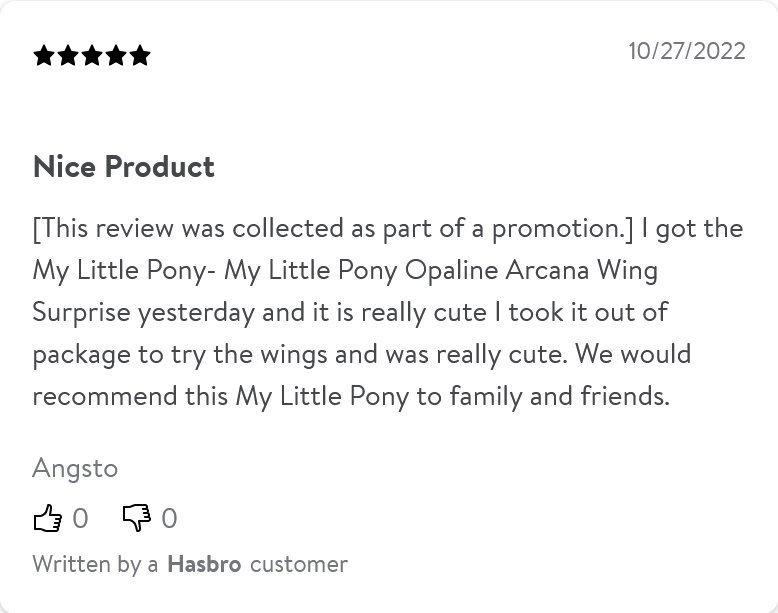Screen dimensions: 778x613
Task: Select the 'Nice Product' review title
Action: point(124,166)
